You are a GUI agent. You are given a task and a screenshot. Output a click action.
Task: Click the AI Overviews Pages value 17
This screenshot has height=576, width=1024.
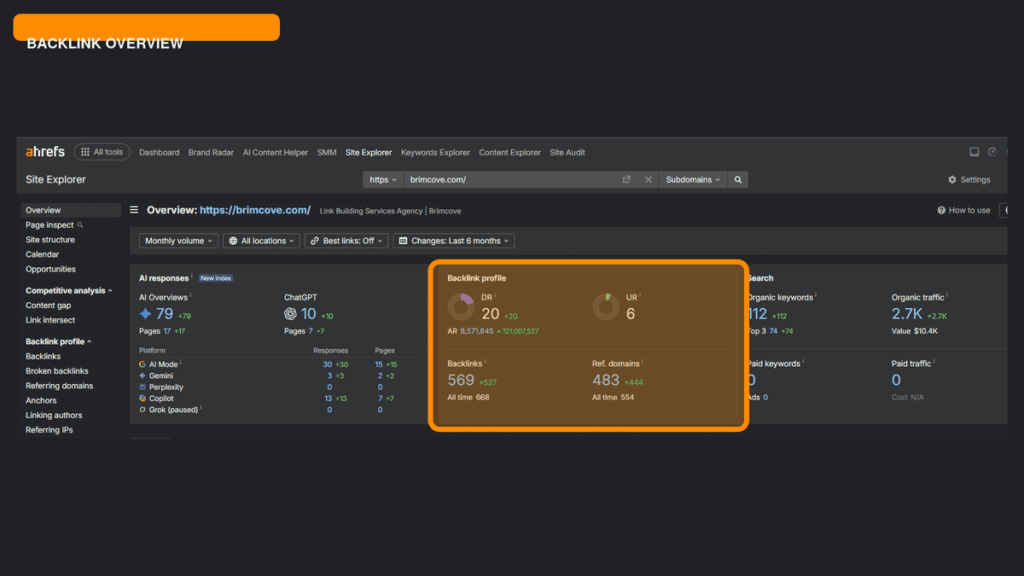tap(167, 331)
